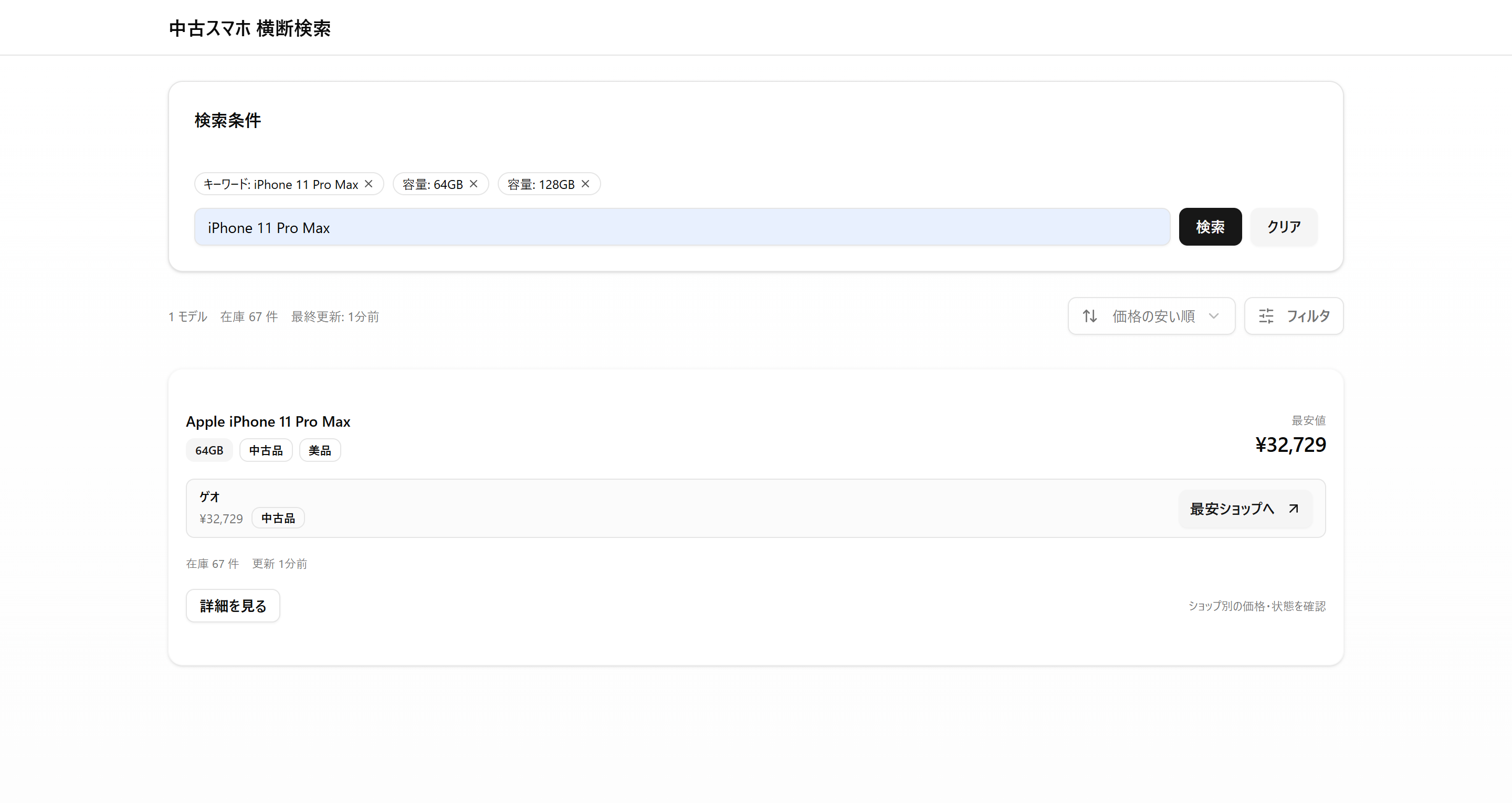This screenshot has height=803, width=1512.
Task: Click the 検索 button
Action: 1210,227
